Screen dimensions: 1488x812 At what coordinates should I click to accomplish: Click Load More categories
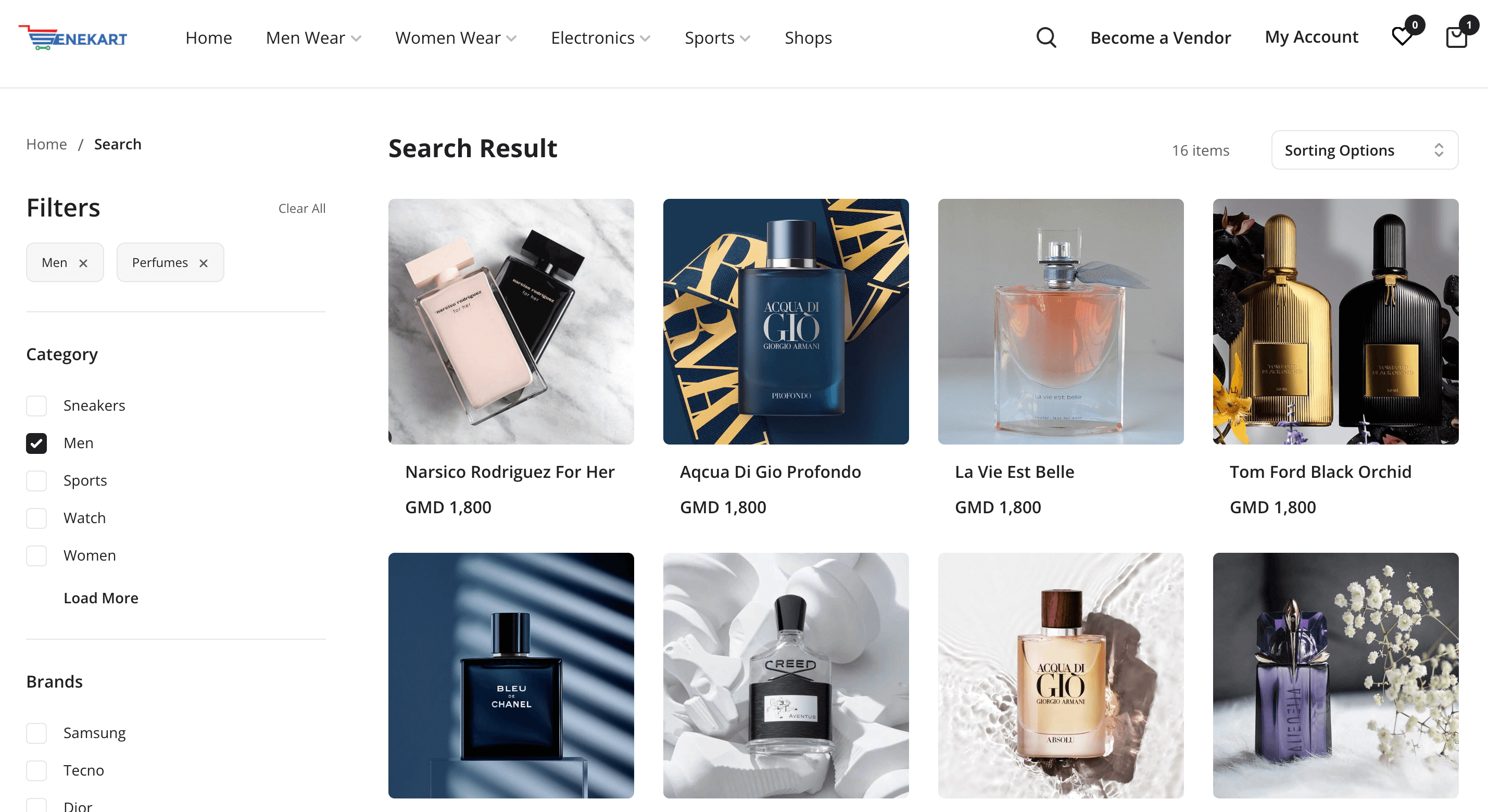click(x=100, y=598)
